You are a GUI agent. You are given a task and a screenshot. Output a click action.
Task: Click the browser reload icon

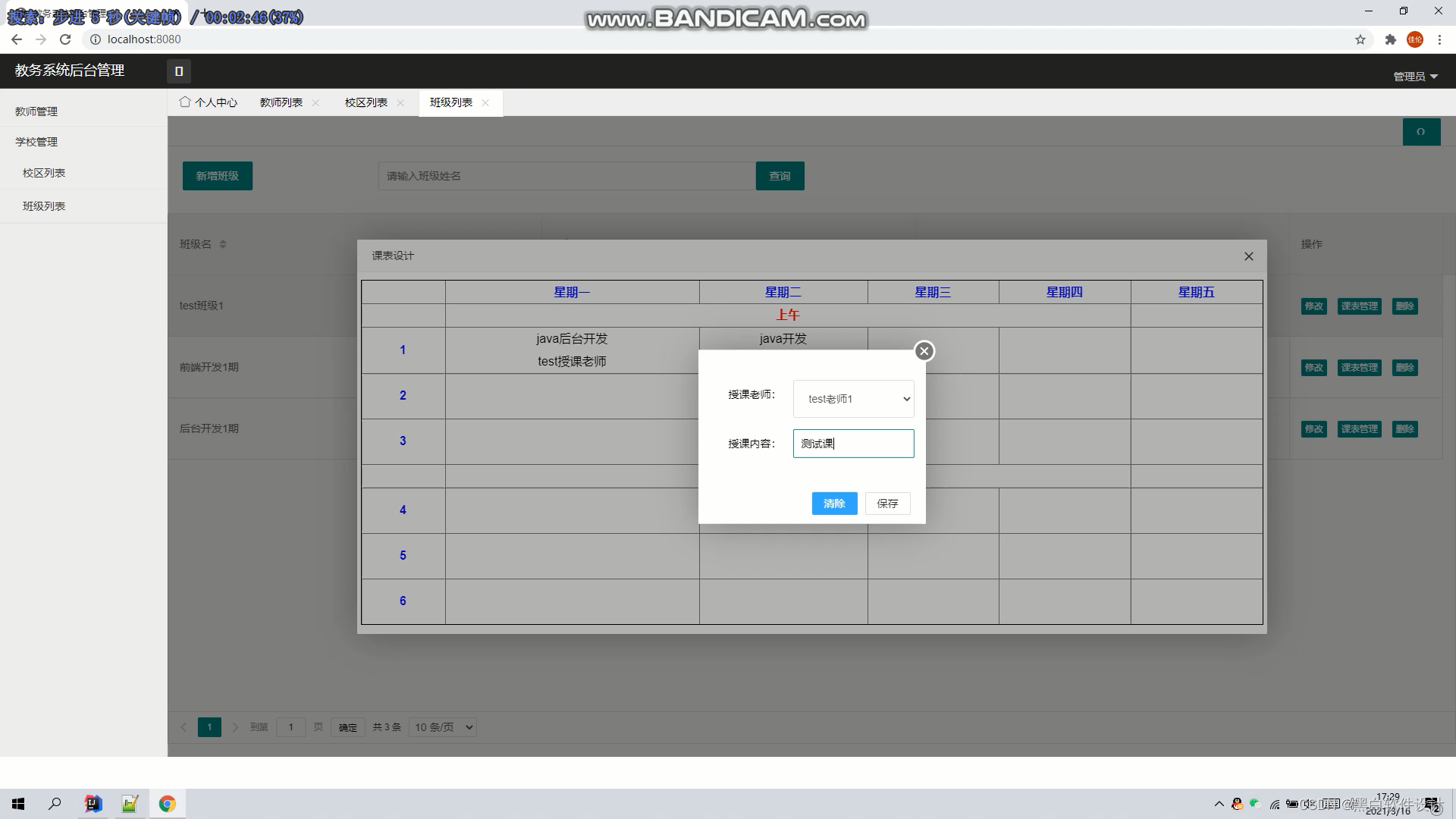(x=65, y=39)
